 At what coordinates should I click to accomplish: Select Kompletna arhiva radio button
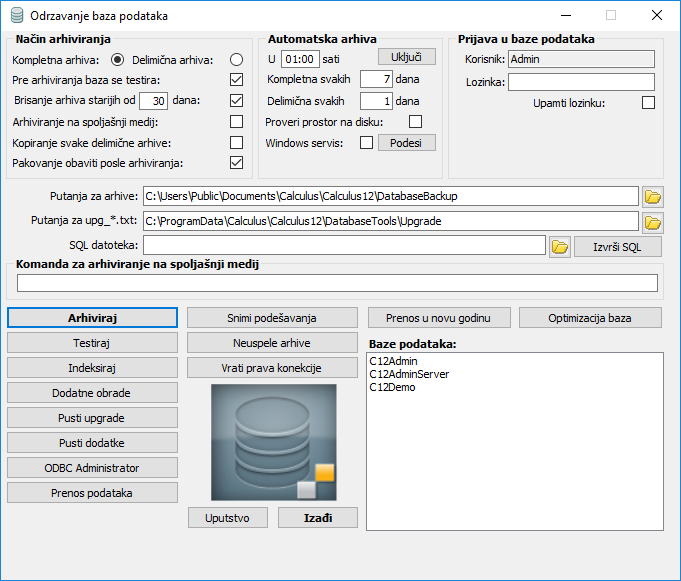click(117, 60)
